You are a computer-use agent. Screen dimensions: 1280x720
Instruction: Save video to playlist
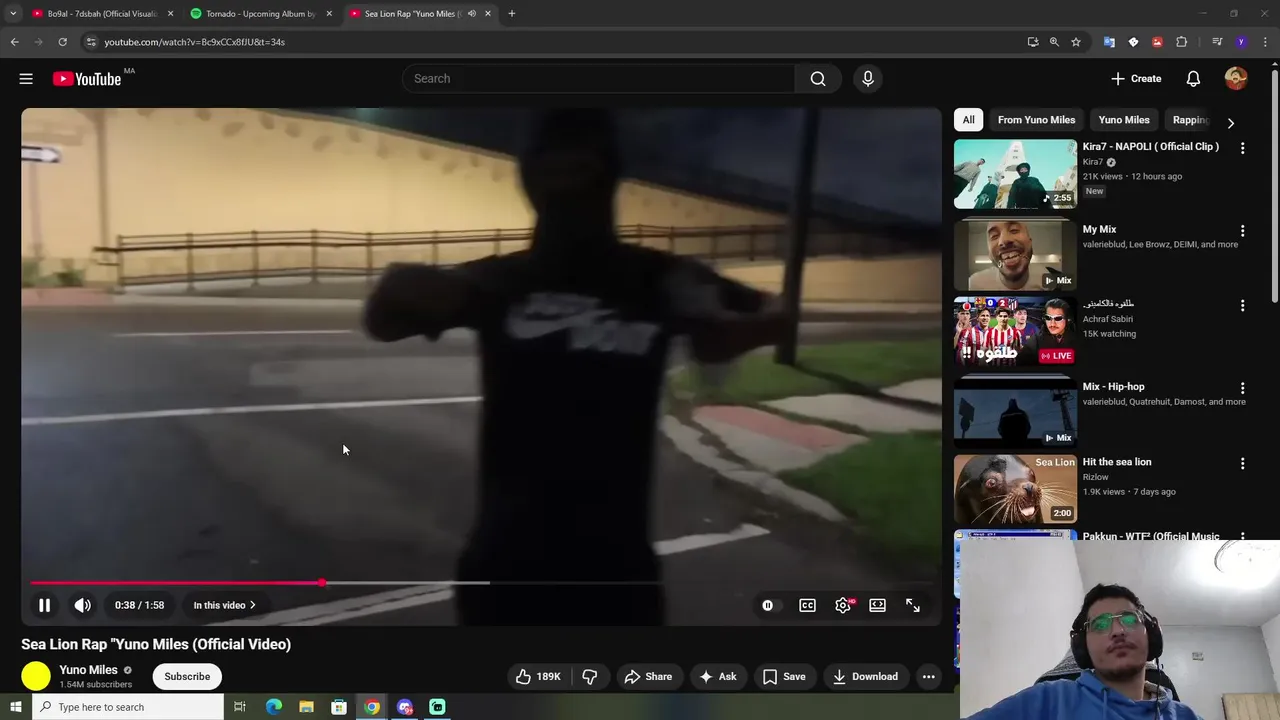click(x=784, y=677)
